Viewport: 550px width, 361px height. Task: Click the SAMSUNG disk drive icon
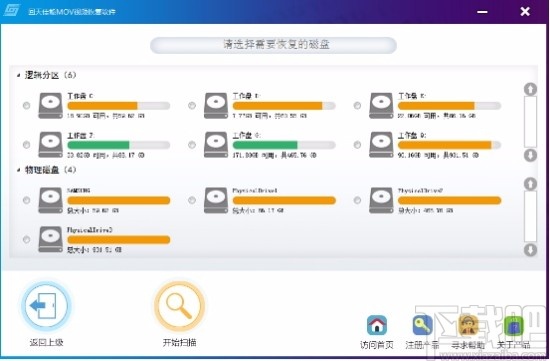(x=51, y=200)
